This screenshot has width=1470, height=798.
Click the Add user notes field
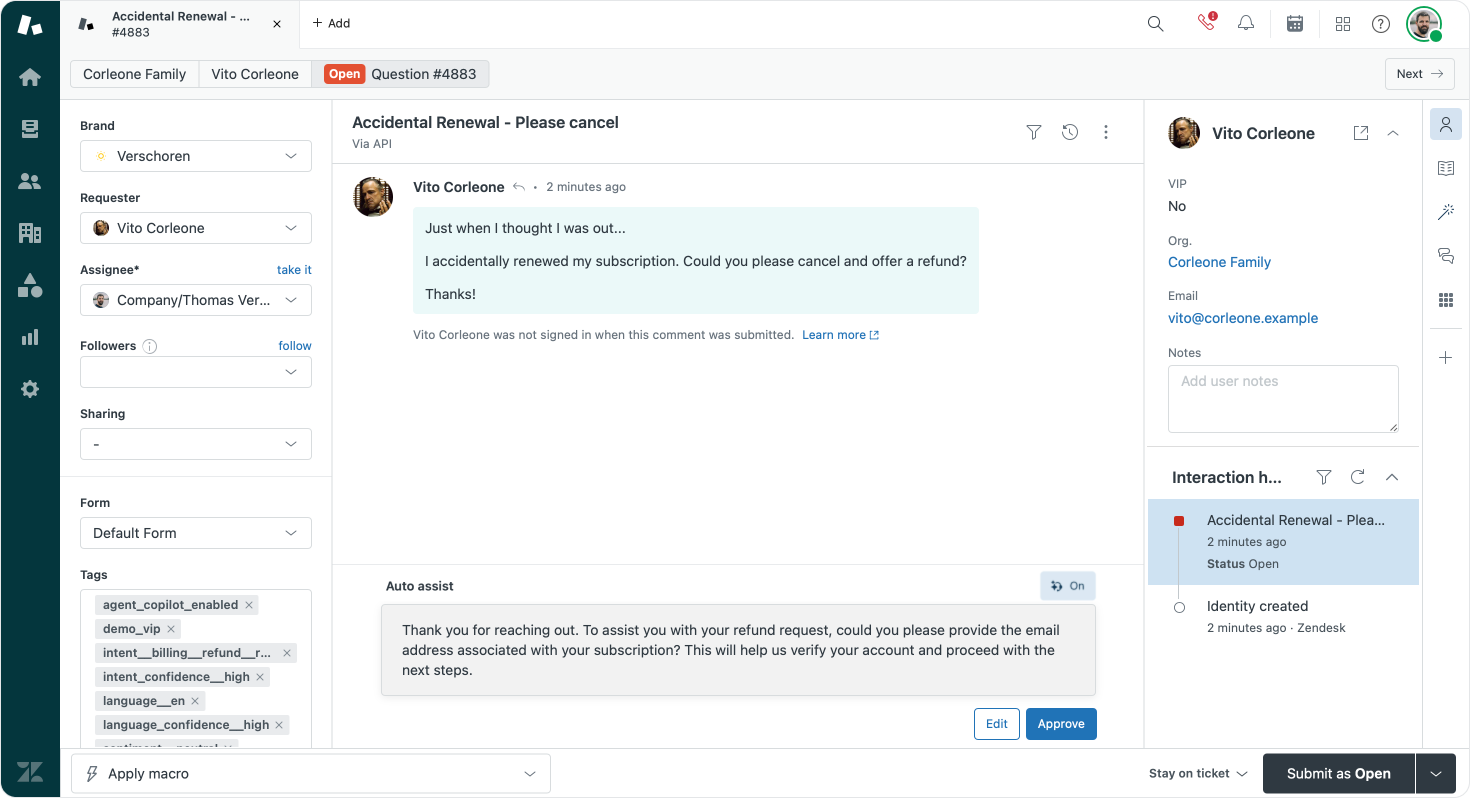pos(1283,399)
